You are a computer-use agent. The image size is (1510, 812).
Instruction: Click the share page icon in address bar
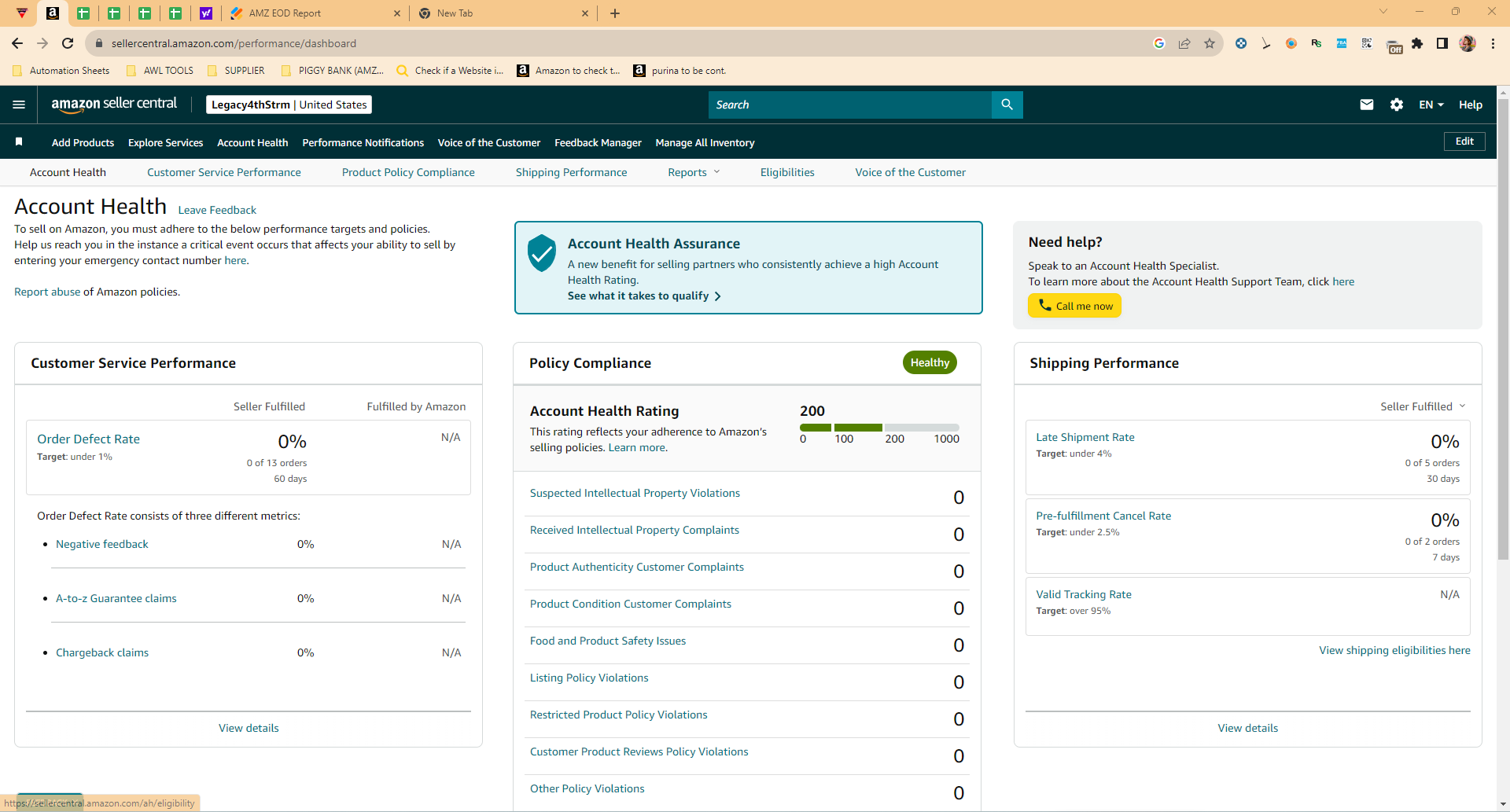pyautogui.click(x=1184, y=43)
